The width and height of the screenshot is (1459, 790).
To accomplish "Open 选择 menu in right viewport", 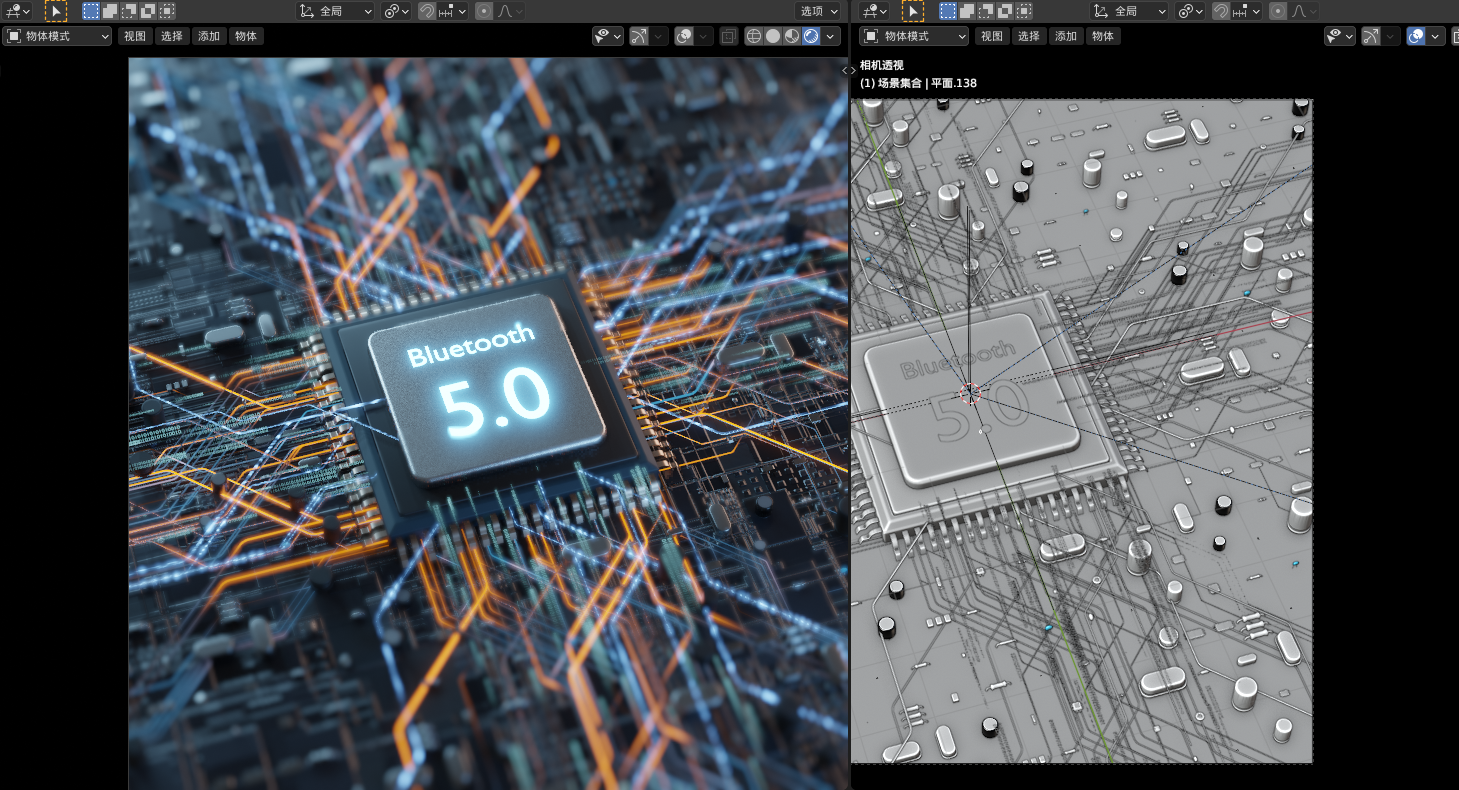I will click(1029, 36).
